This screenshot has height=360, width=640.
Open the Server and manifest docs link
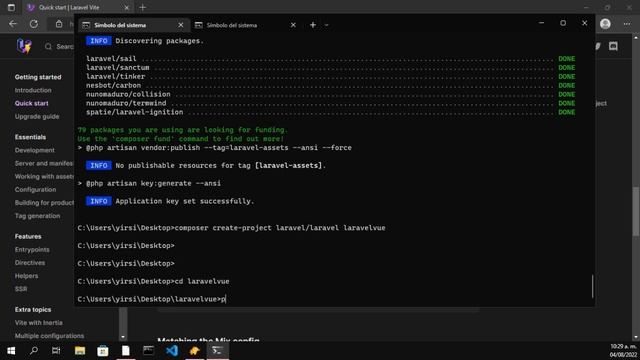pyautogui.click(x=44, y=163)
